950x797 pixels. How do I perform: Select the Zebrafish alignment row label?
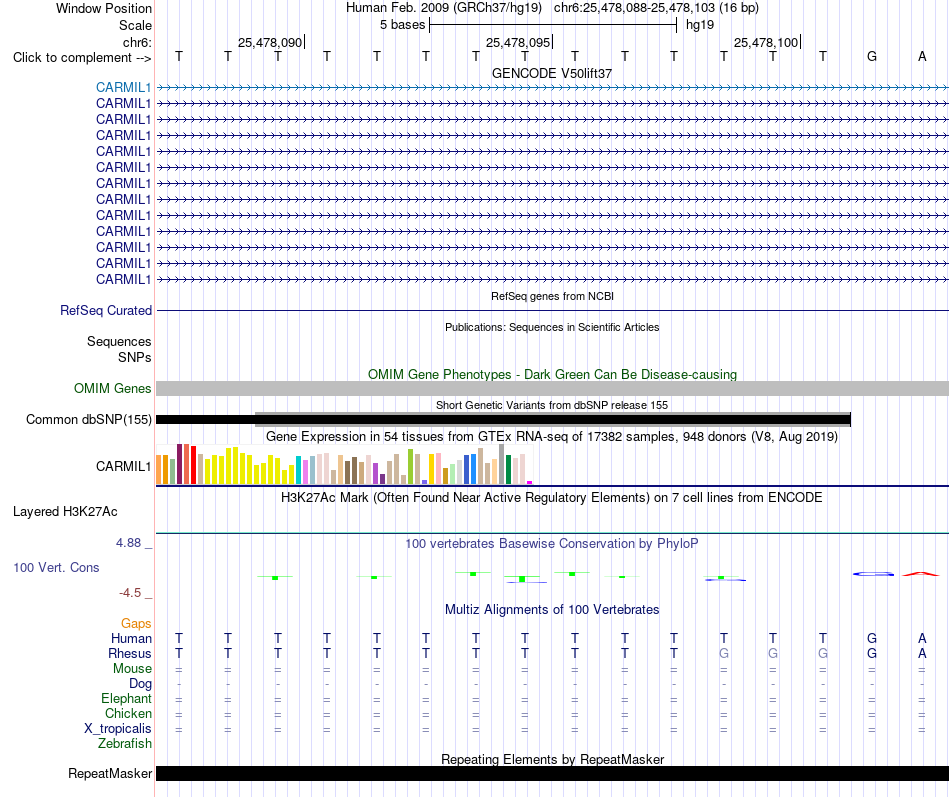coord(125,744)
